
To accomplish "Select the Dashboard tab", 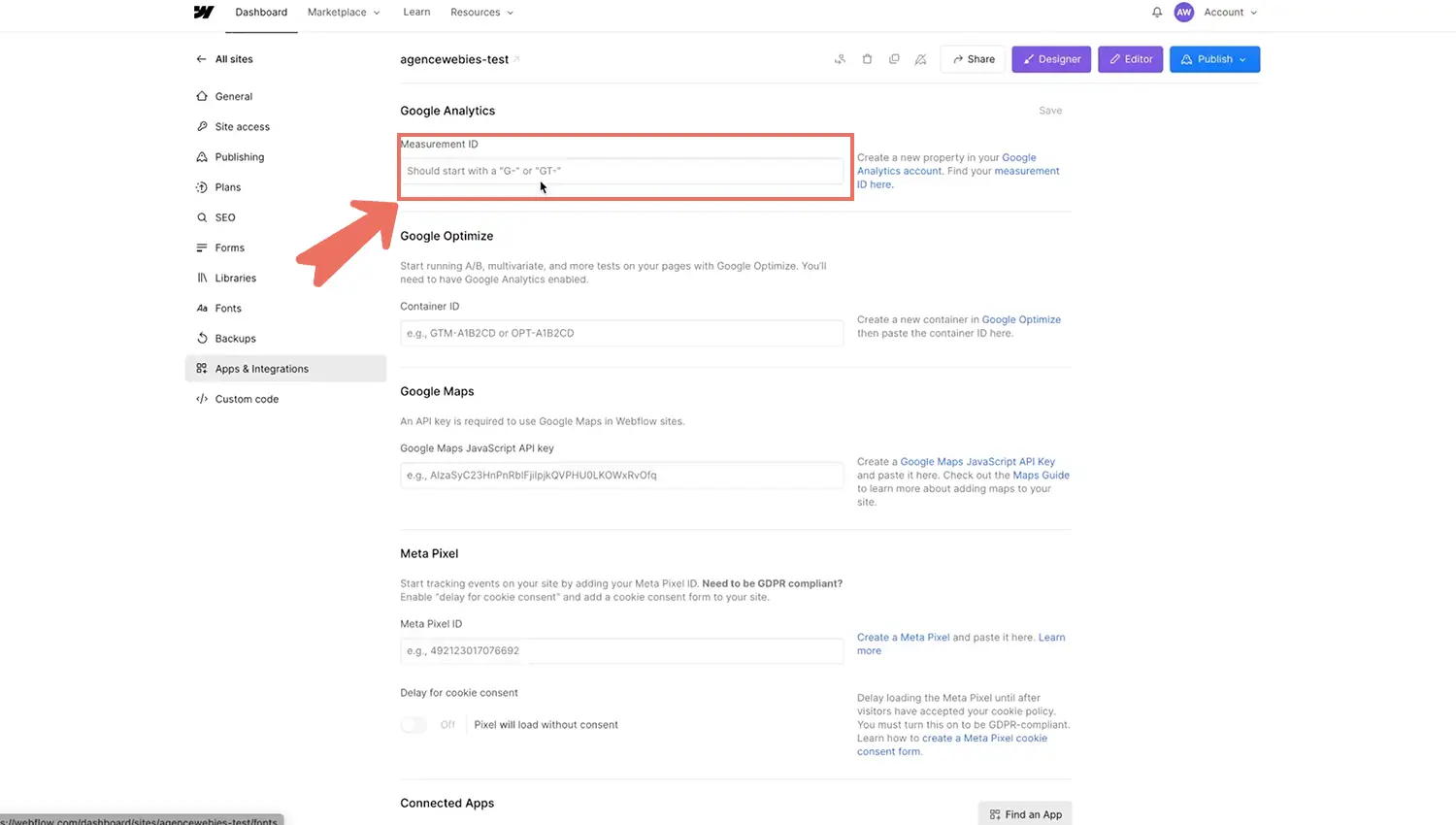I will click(x=261, y=13).
